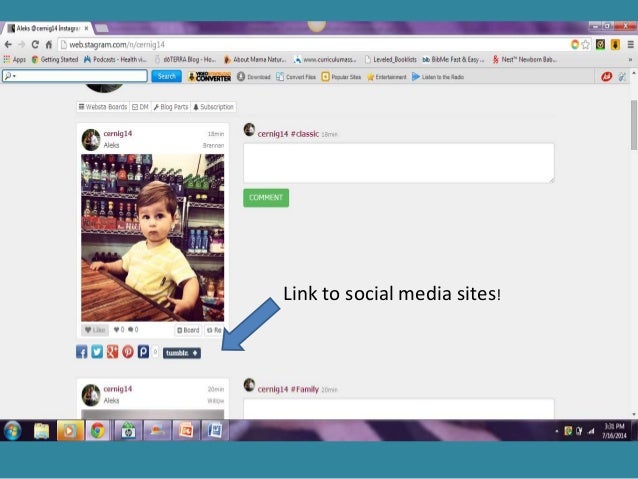Like the first post with Like button
This screenshot has width=638, height=479.
pos(95,330)
